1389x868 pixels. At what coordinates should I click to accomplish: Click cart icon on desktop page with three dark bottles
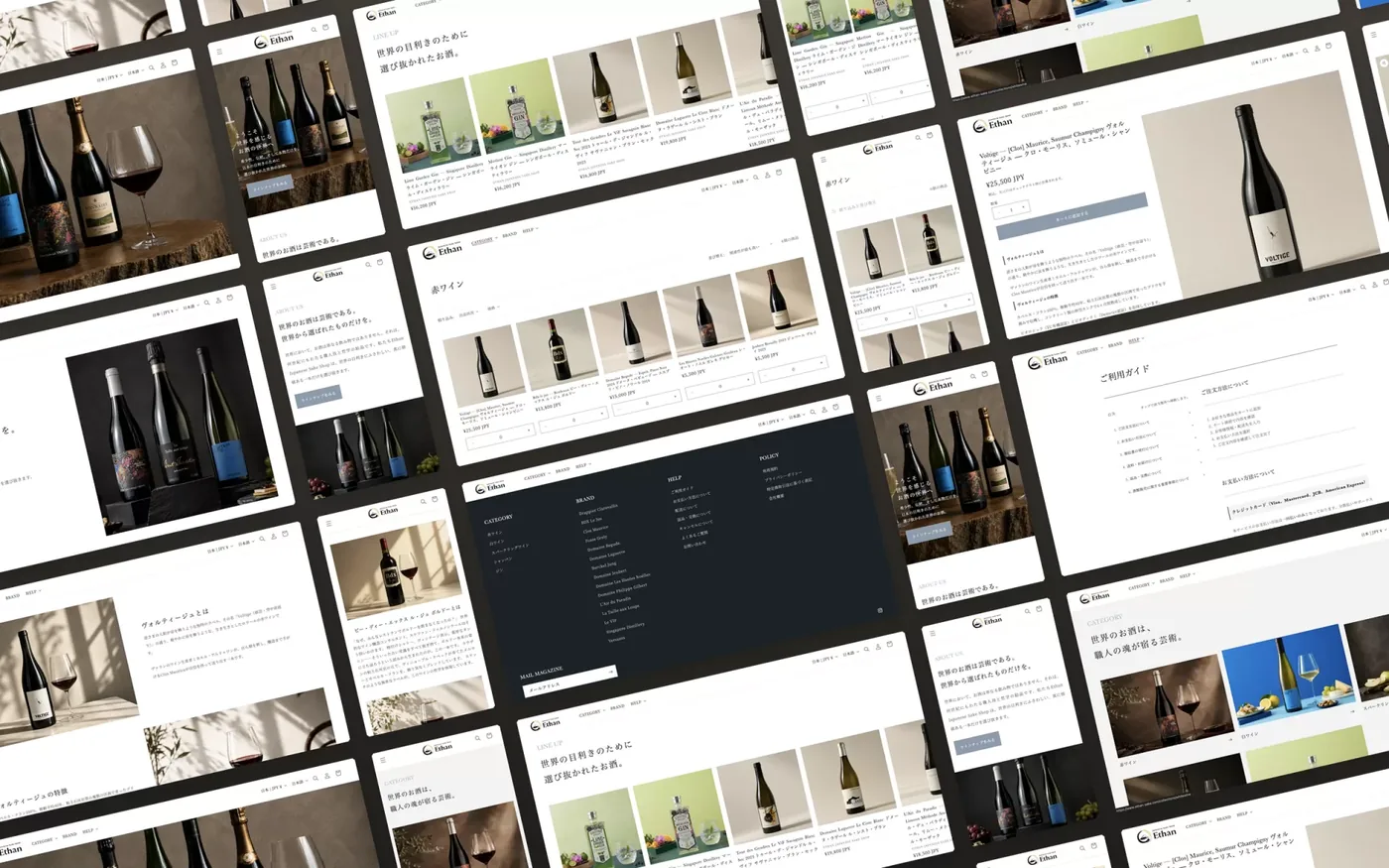tap(230, 298)
